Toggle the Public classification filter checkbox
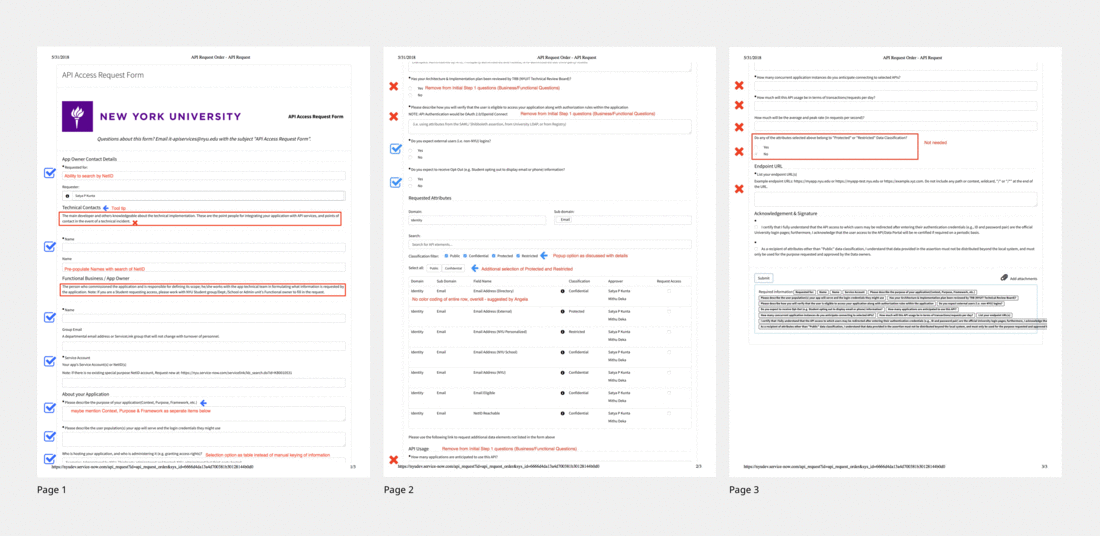Image resolution: width=1100 pixels, height=536 pixels. (446, 256)
